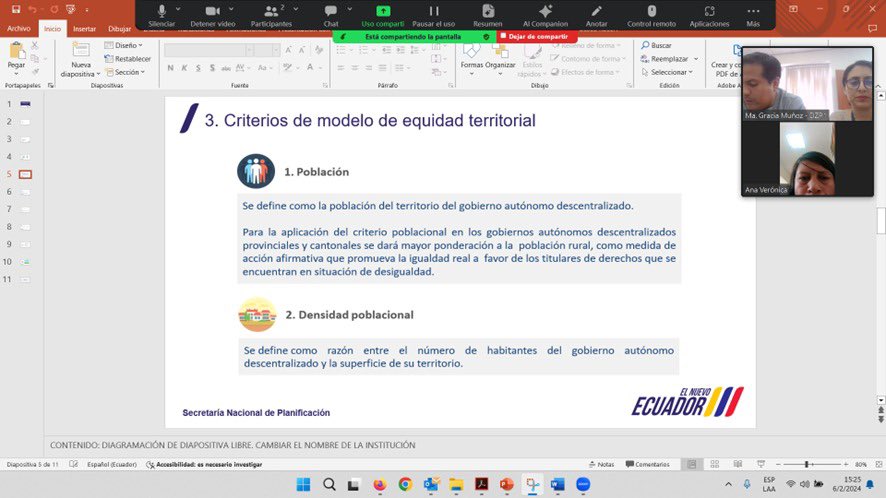Toggle strikethrough abc formatting

[x=226, y=68]
